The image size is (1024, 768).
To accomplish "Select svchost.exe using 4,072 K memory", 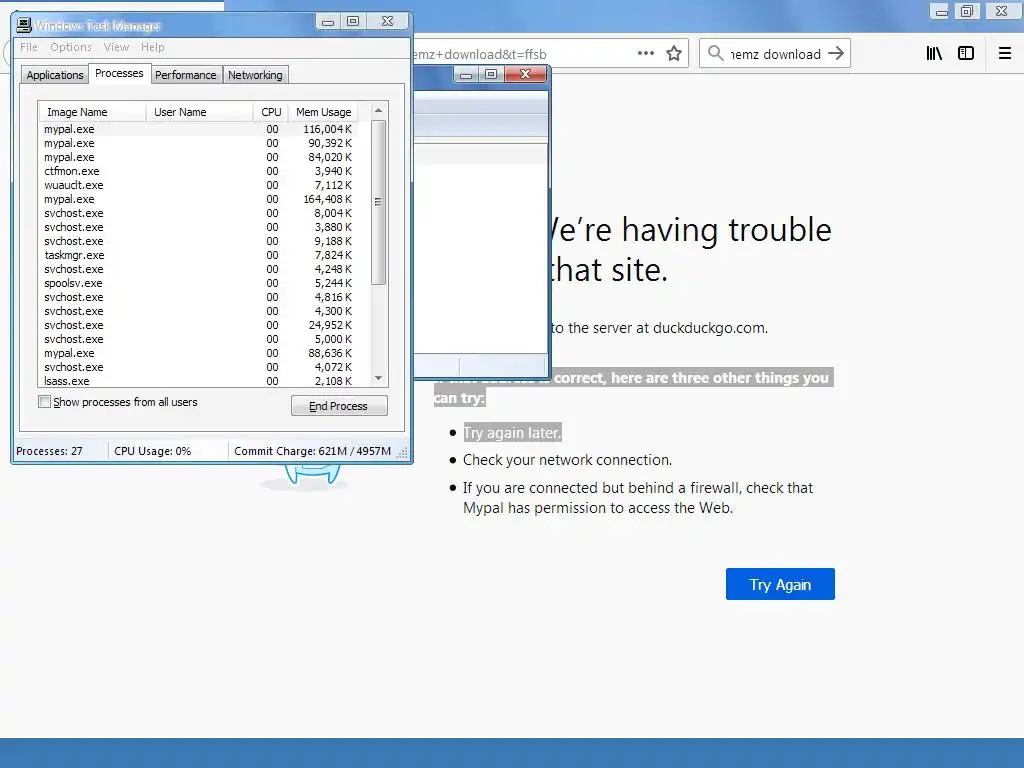I will pos(199,367).
